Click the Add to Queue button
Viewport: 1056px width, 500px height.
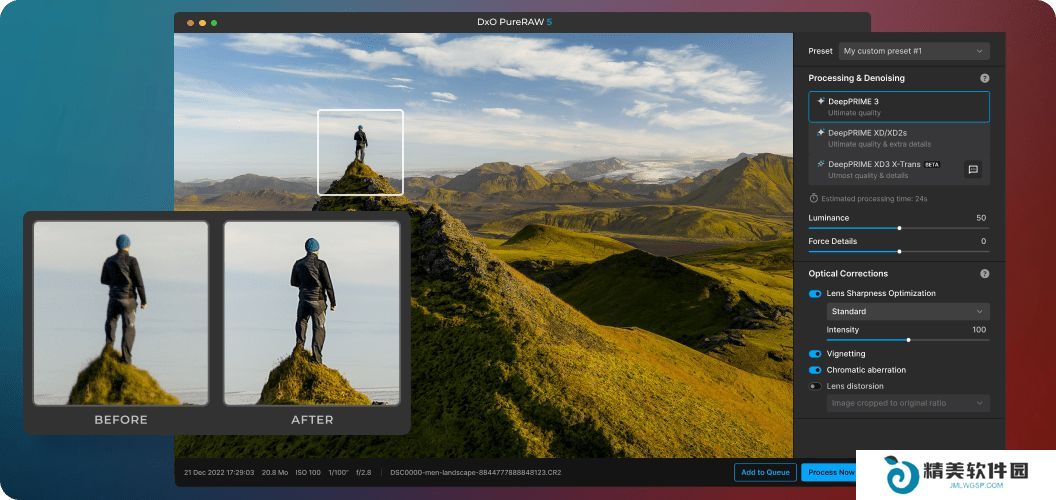pos(765,472)
